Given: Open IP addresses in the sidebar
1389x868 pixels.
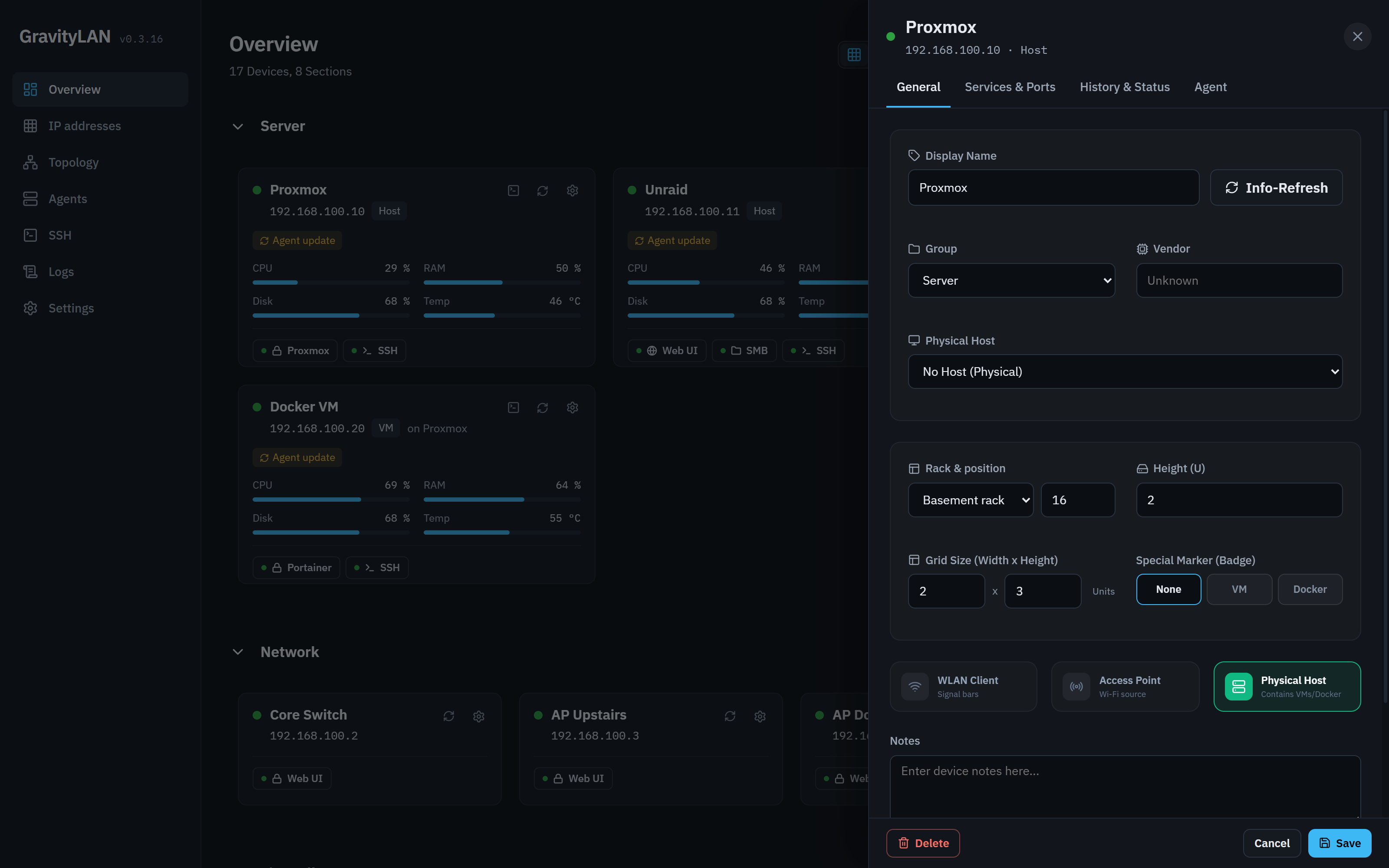Looking at the screenshot, I should click(100, 126).
